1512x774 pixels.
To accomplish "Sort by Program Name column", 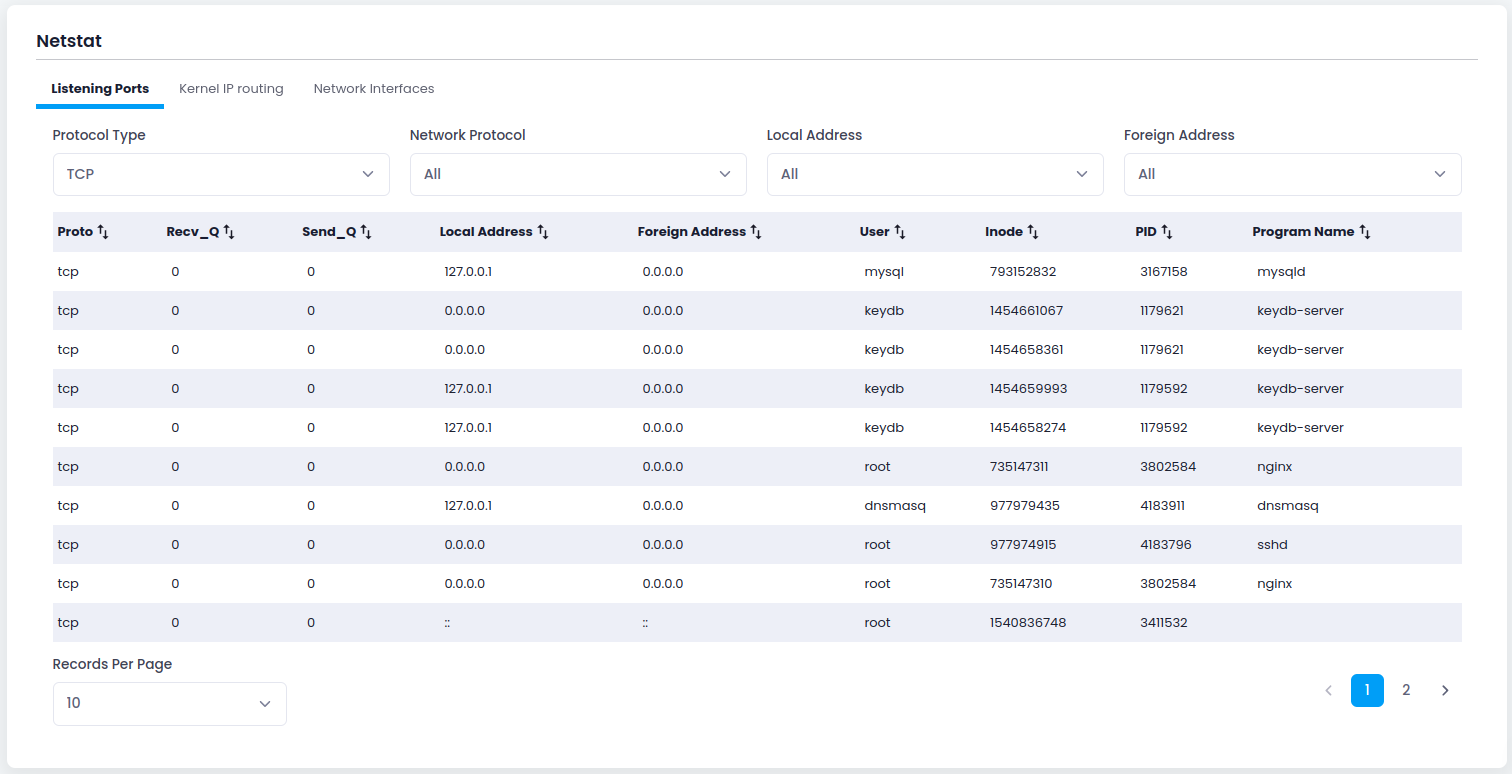I will click(x=1367, y=231).
